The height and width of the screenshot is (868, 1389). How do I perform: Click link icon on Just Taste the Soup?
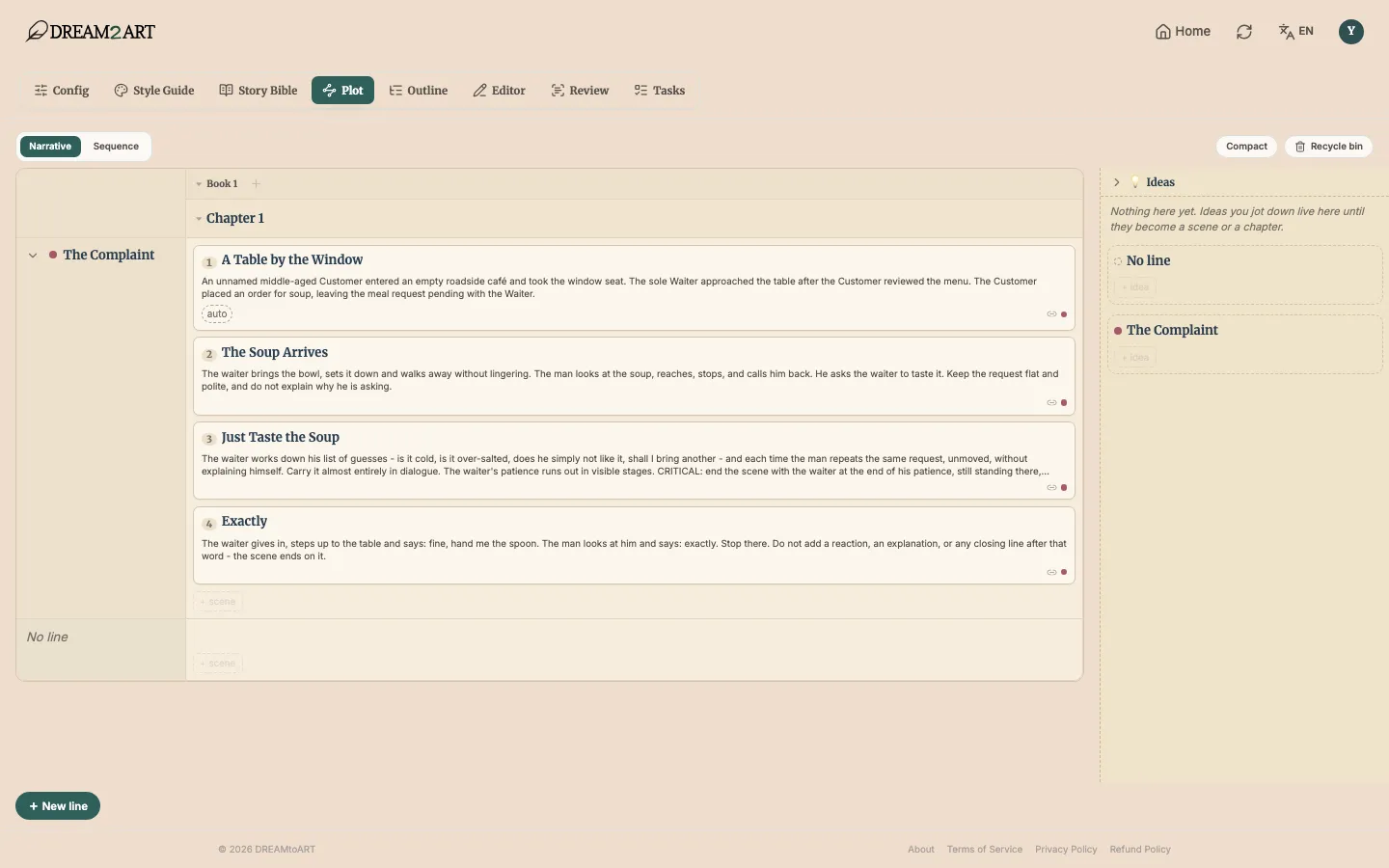point(1051,488)
